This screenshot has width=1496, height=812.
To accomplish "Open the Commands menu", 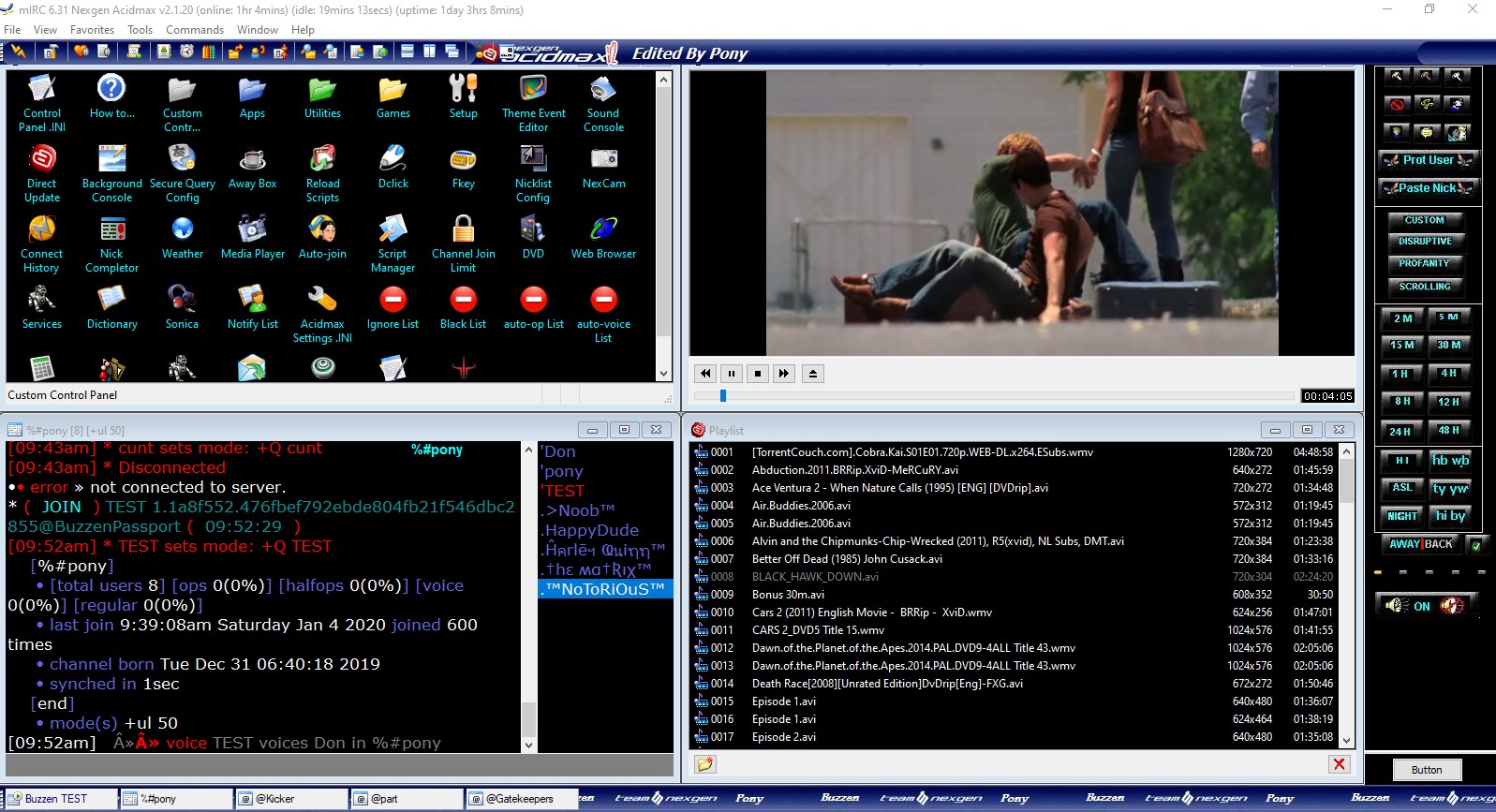I will [x=195, y=30].
